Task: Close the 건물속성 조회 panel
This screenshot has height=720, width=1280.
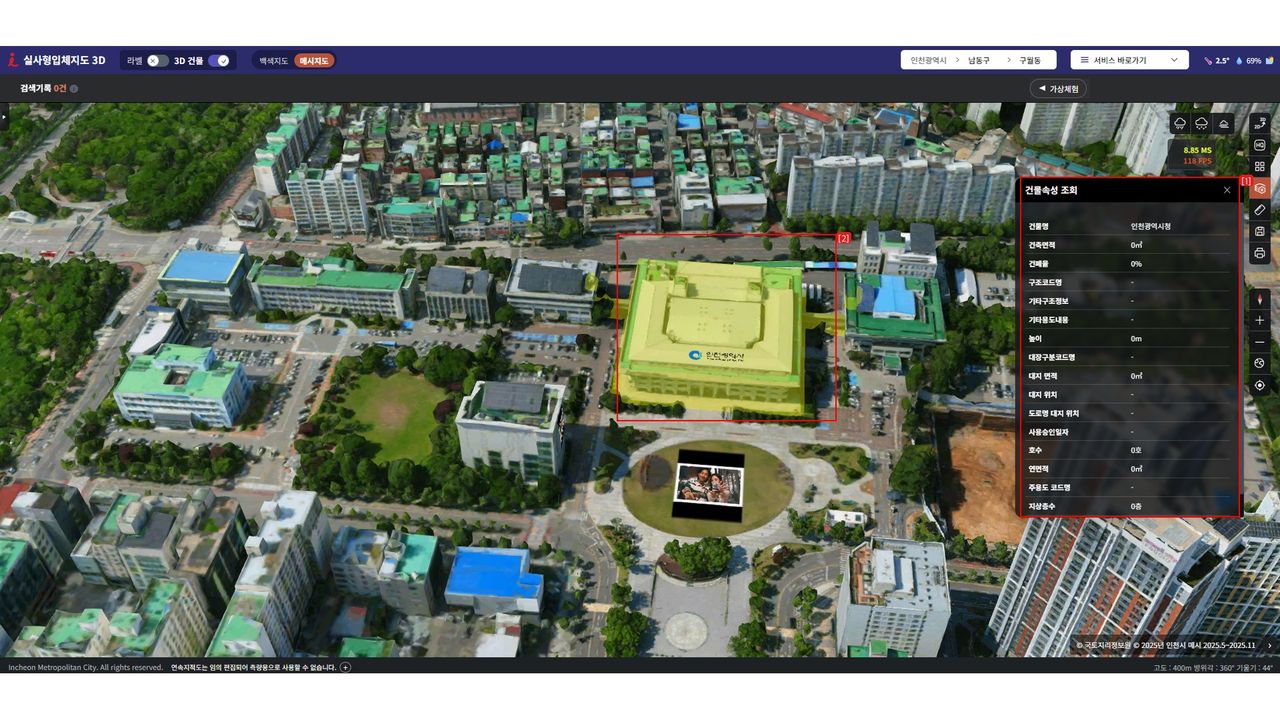Action: tap(1227, 190)
